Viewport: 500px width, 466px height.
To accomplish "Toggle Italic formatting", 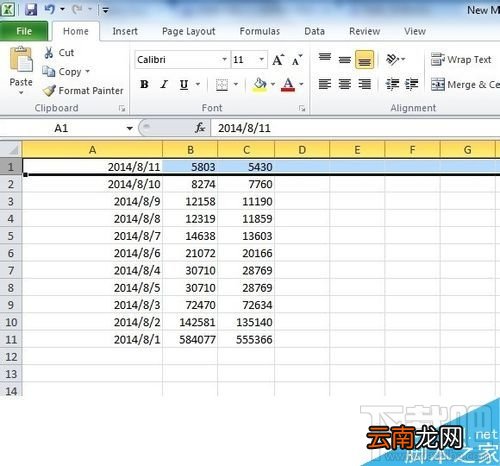I will (x=164, y=85).
